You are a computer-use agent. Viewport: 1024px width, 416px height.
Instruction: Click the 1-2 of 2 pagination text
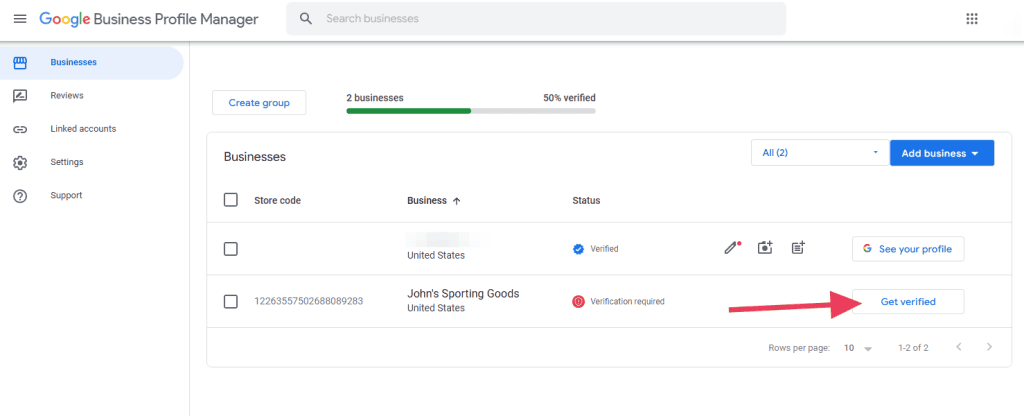pos(914,348)
